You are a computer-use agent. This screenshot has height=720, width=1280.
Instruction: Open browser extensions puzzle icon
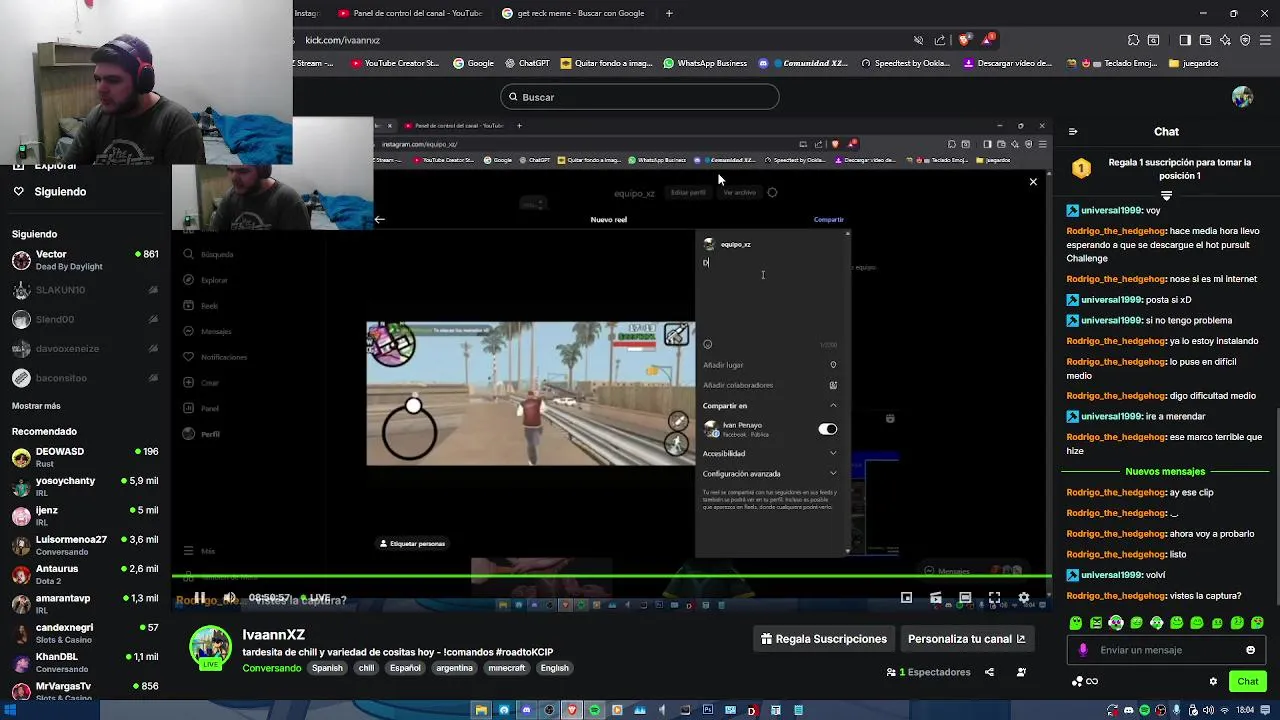[x=1133, y=40]
